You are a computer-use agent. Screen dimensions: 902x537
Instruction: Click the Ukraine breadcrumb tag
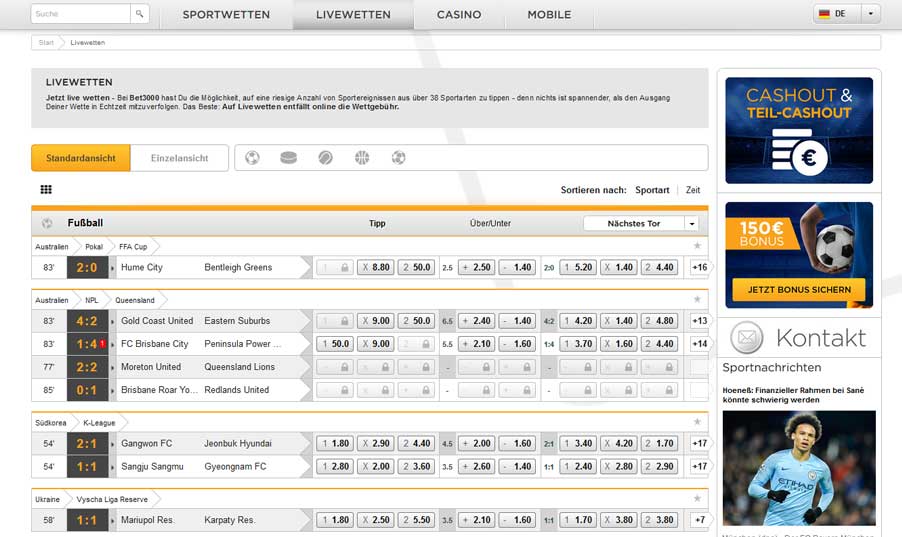(x=47, y=499)
